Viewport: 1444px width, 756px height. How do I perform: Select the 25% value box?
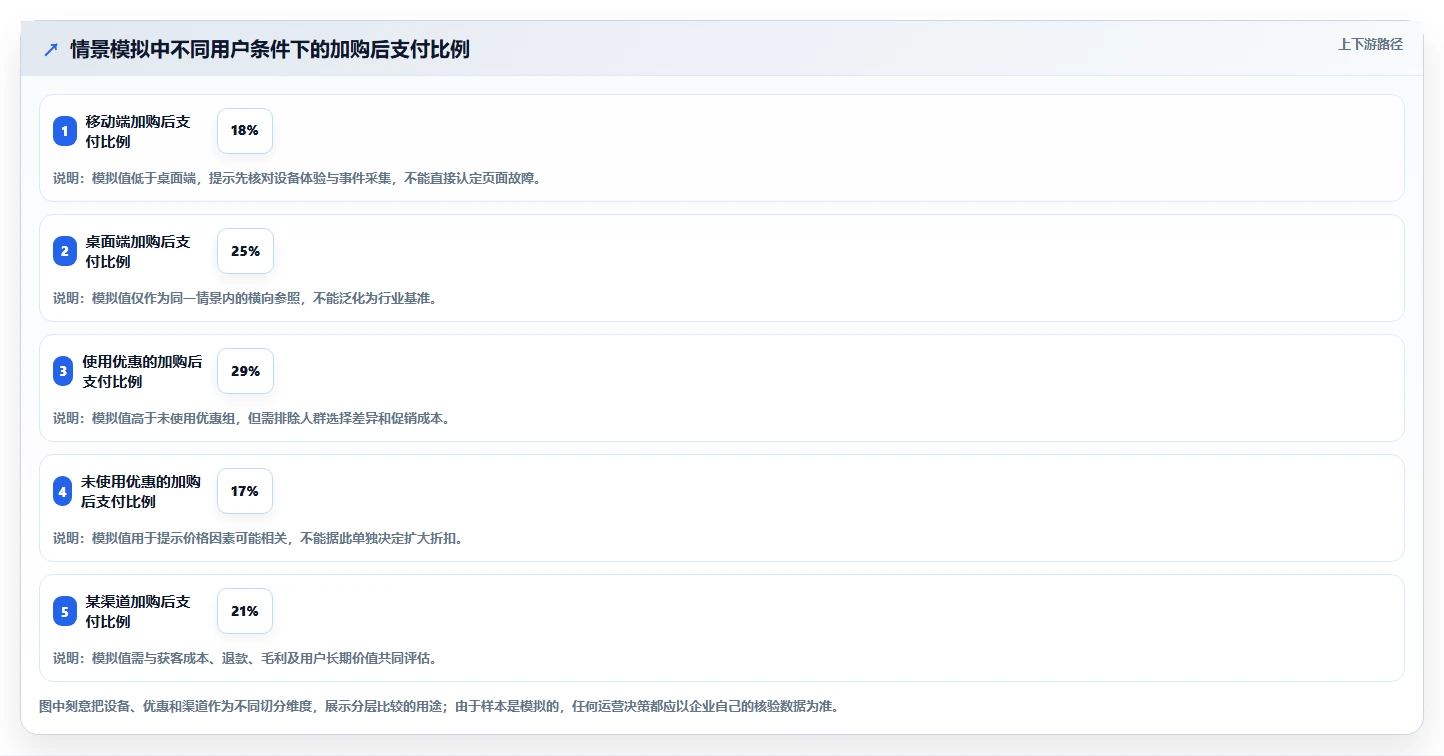point(245,251)
